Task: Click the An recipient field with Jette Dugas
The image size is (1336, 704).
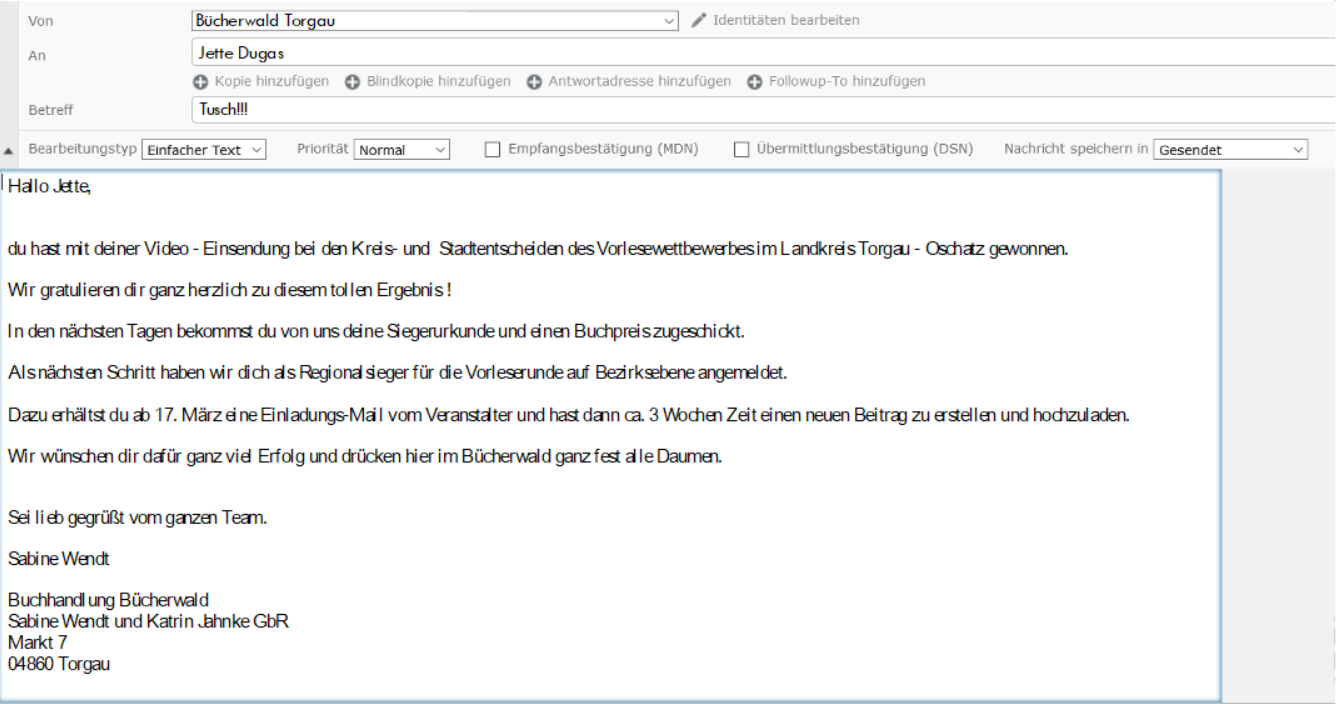Action: coord(763,52)
